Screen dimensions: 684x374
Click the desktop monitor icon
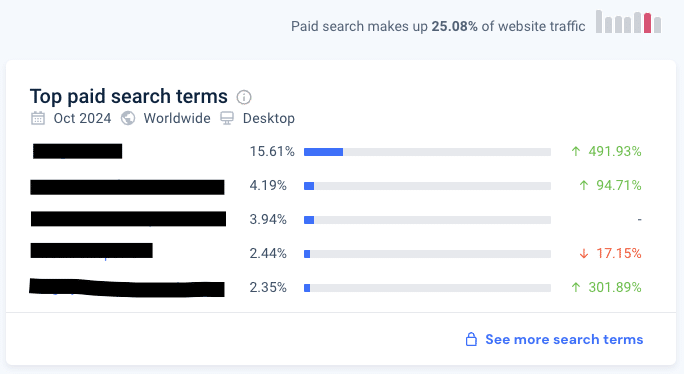coord(227,118)
